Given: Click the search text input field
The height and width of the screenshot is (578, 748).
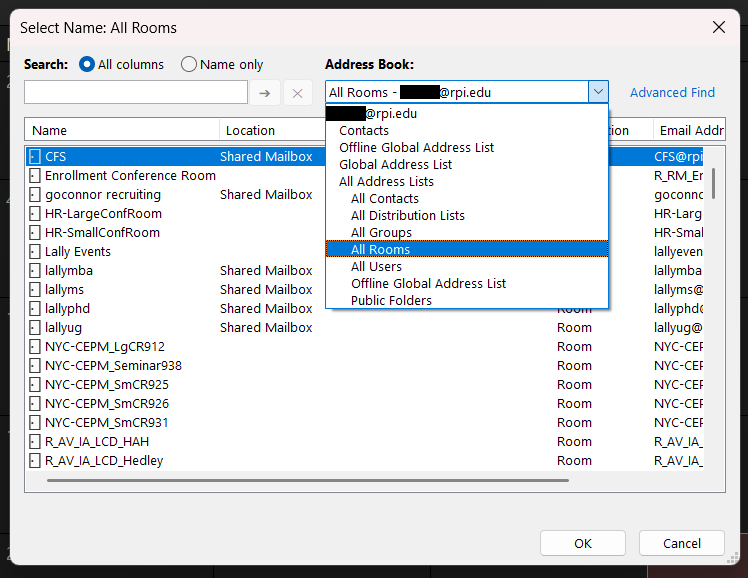Looking at the screenshot, I should (x=136, y=92).
